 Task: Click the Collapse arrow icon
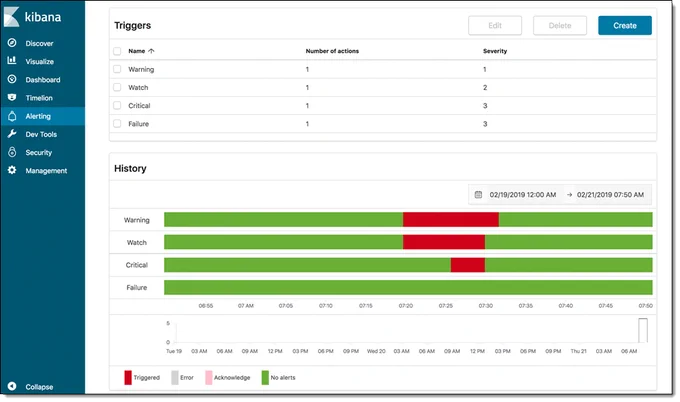[12, 386]
